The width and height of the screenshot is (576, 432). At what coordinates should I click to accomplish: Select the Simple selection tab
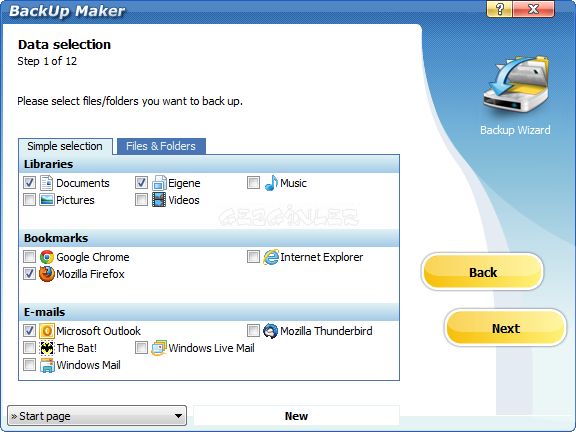pyautogui.click(x=65, y=146)
